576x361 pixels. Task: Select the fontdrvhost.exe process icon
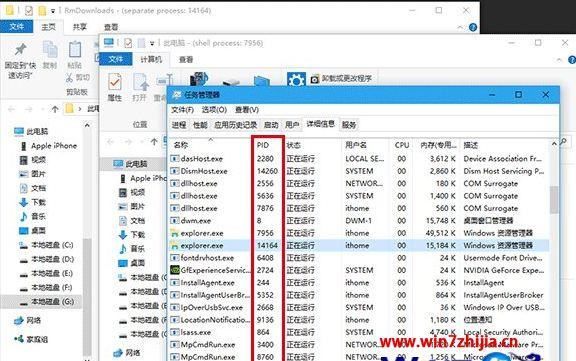[x=175, y=258]
